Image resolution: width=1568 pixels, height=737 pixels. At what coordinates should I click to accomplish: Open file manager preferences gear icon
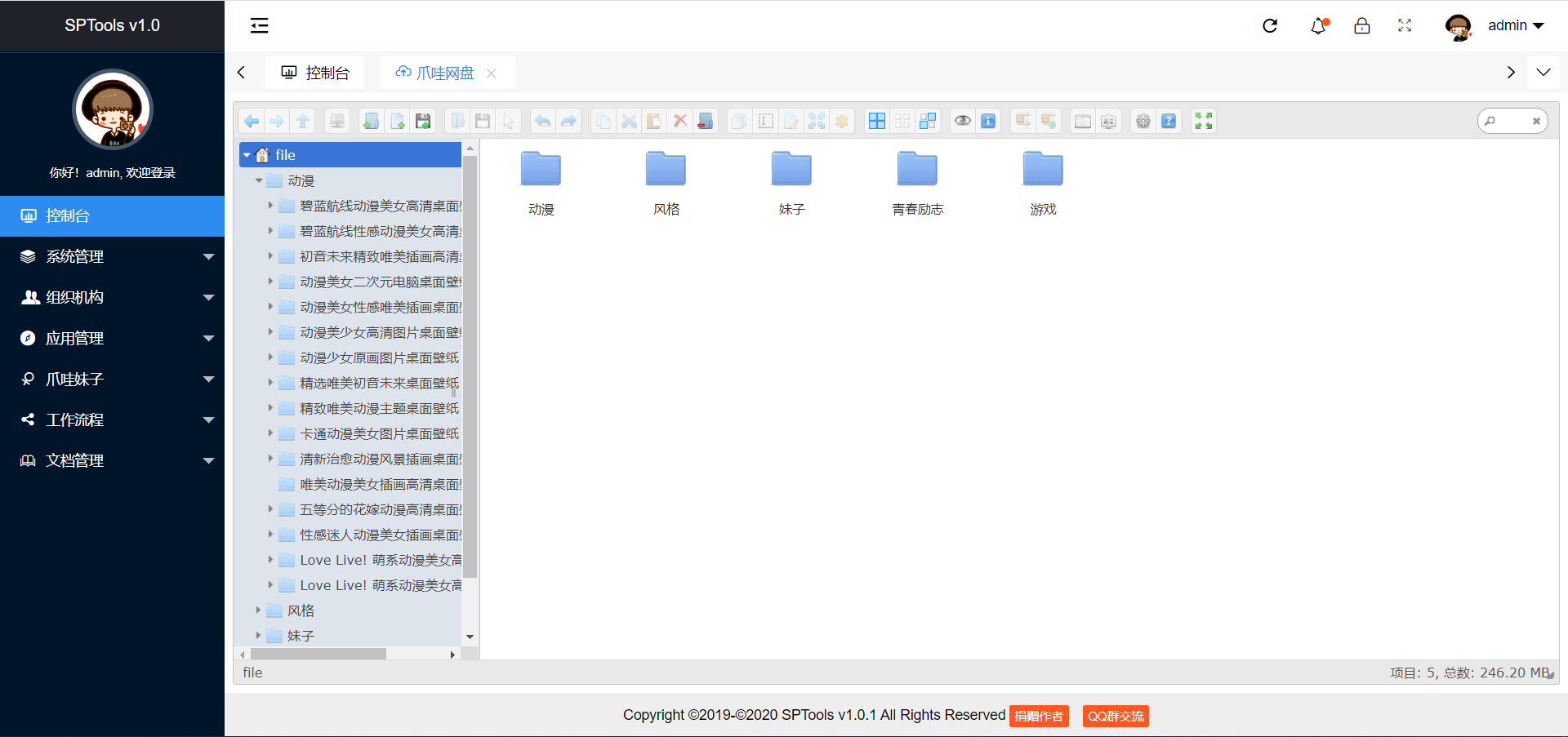(1143, 122)
